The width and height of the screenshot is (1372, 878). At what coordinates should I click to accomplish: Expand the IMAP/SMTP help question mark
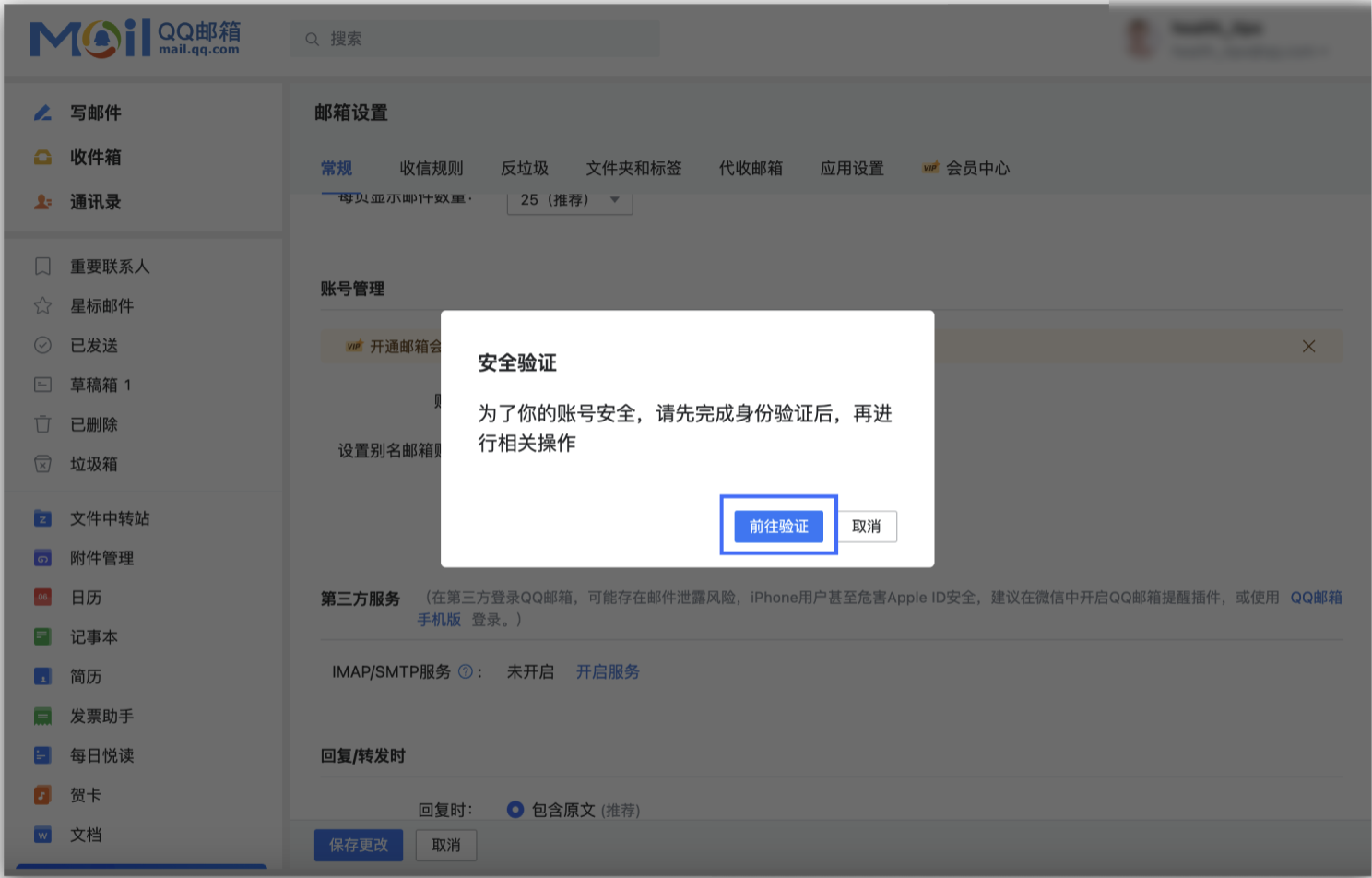click(466, 671)
